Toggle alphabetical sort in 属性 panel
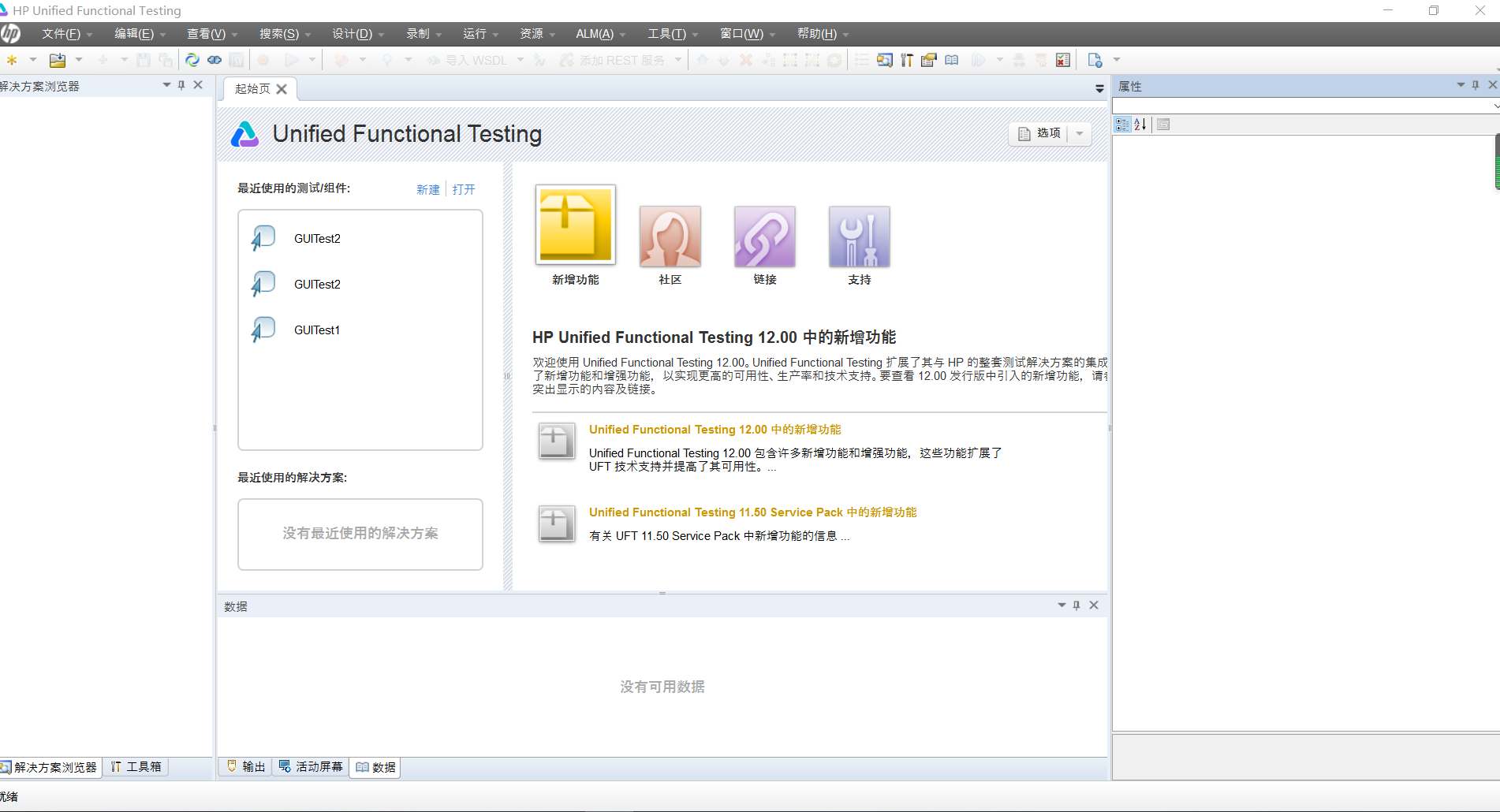 coord(1140,125)
